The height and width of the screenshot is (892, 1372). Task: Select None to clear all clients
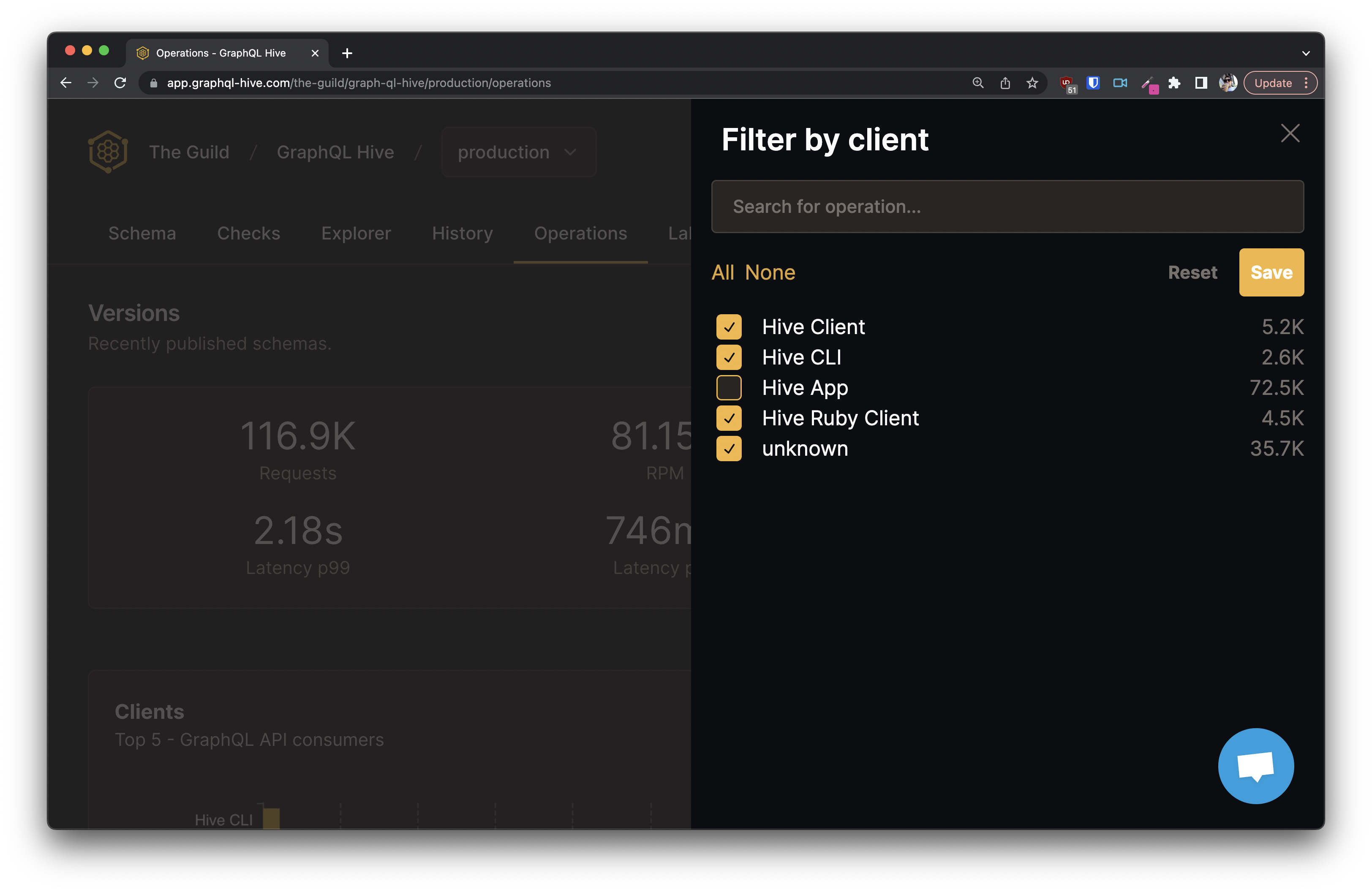pyautogui.click(x=770, y=272)
